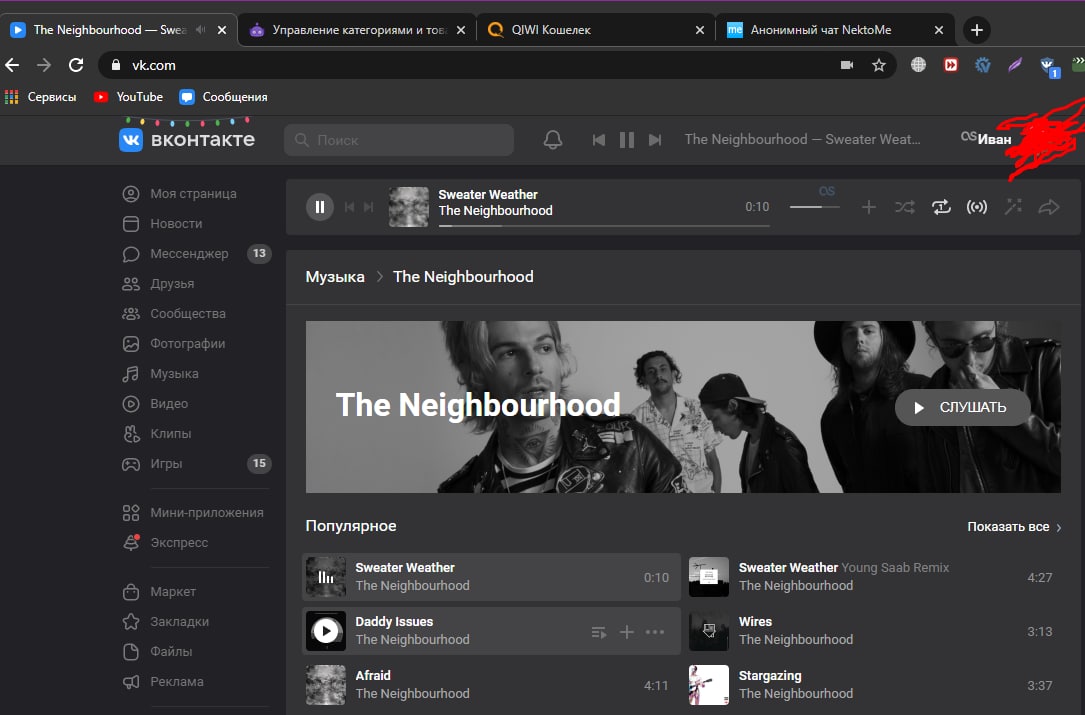Open Клипы in the sidebar

(157, 433)
